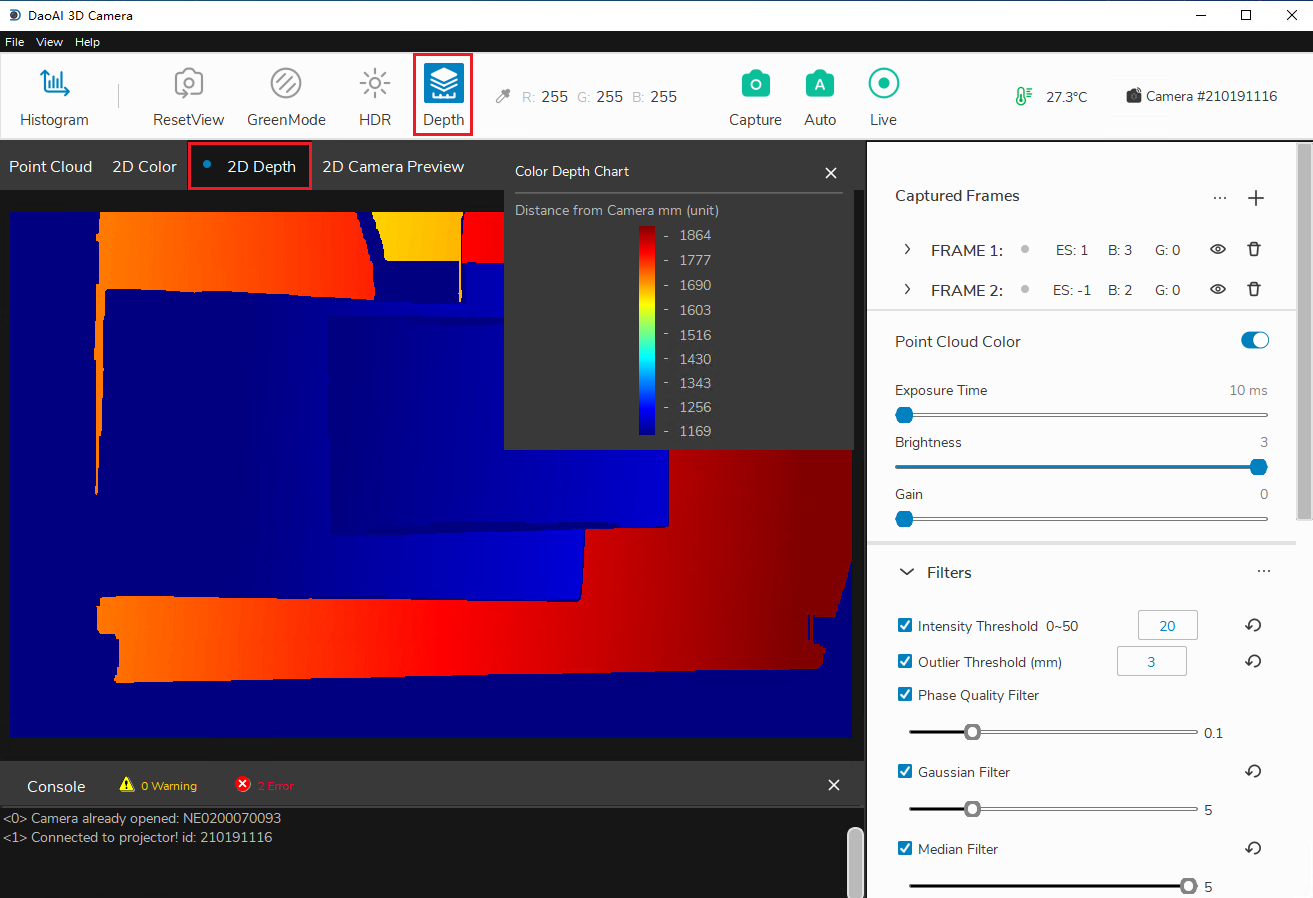Expand the FRAME 2 entry
This screenshot has height=898, width=1313.
pyautogui.click(x=907, y=290)
